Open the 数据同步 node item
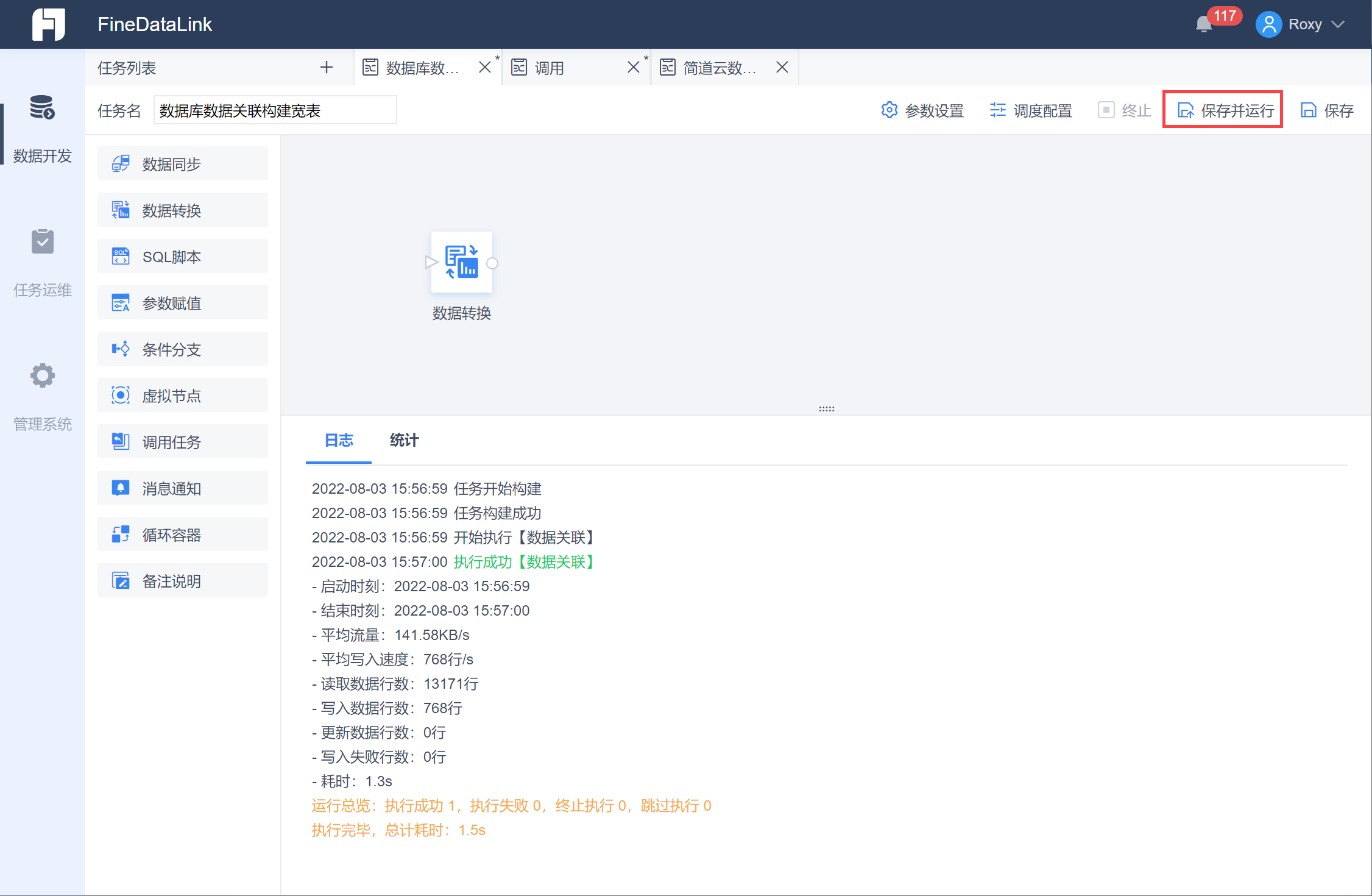Viewport: 1372px width, 896px height. pyautogui.click(x=182, y=164)
